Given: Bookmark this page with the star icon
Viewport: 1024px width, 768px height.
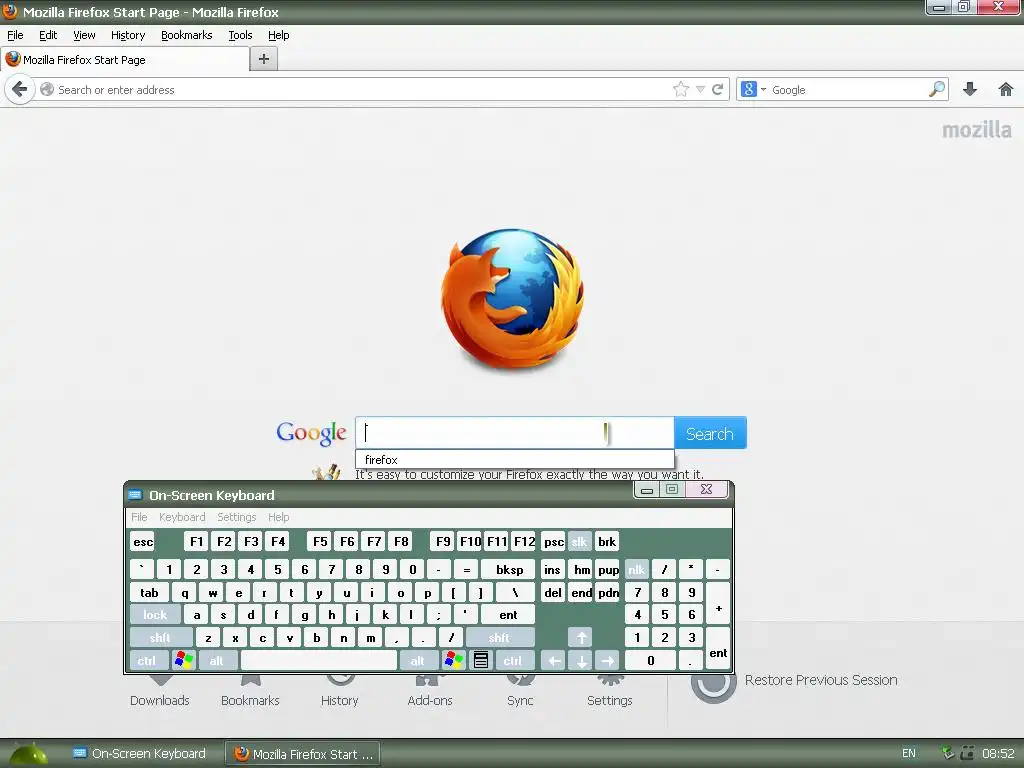Looking at the screenshot, I should click(x=680, y=89).
